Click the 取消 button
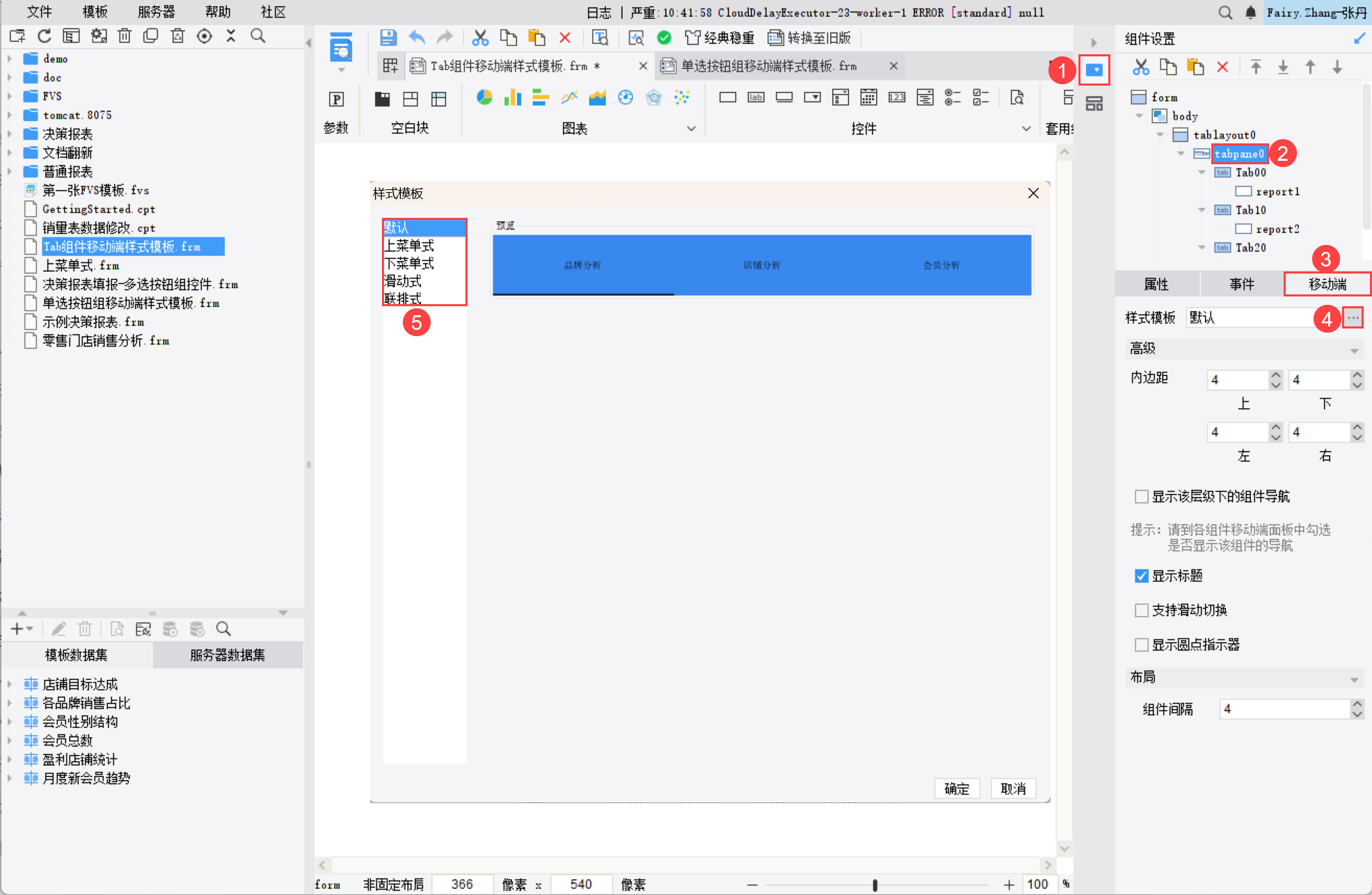The height and width of the screenshot is (895, 1372). coord(1013,789)
